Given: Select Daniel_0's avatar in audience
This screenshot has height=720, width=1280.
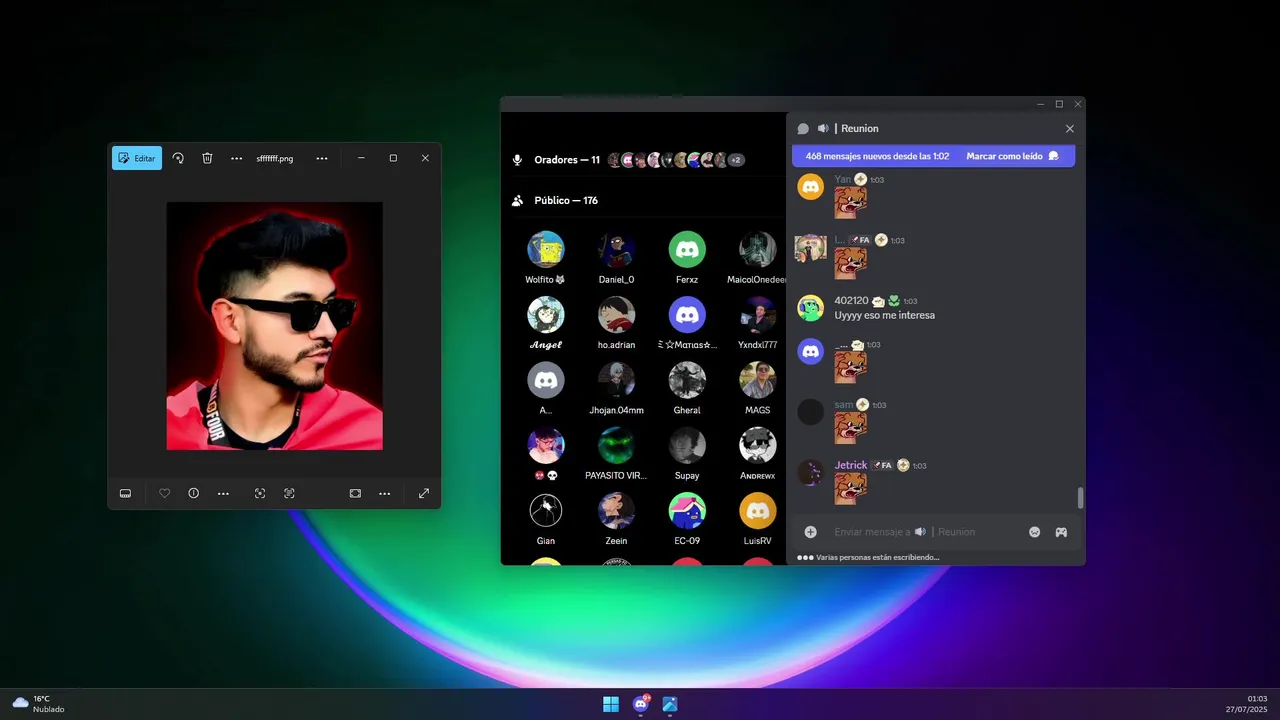Looking at the screenshot, I should pos(617,250).
